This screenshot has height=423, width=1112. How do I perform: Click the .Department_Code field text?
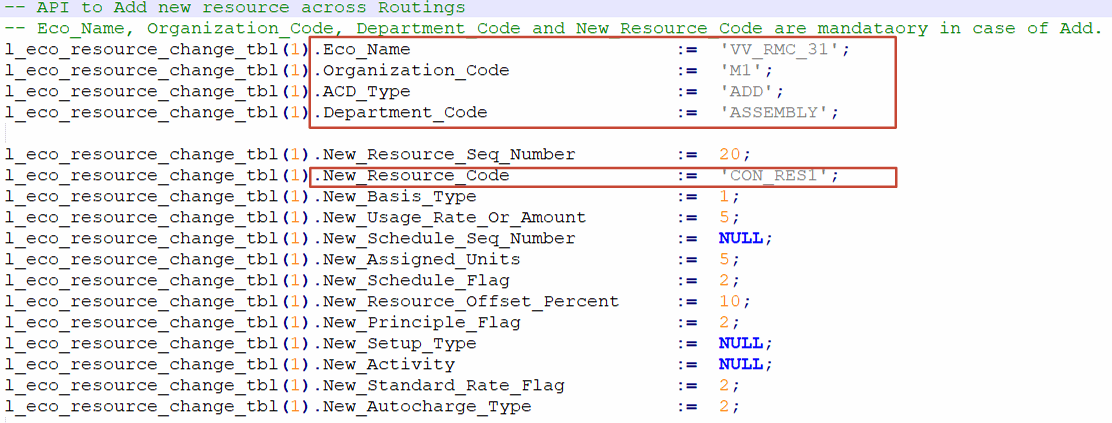401,112
